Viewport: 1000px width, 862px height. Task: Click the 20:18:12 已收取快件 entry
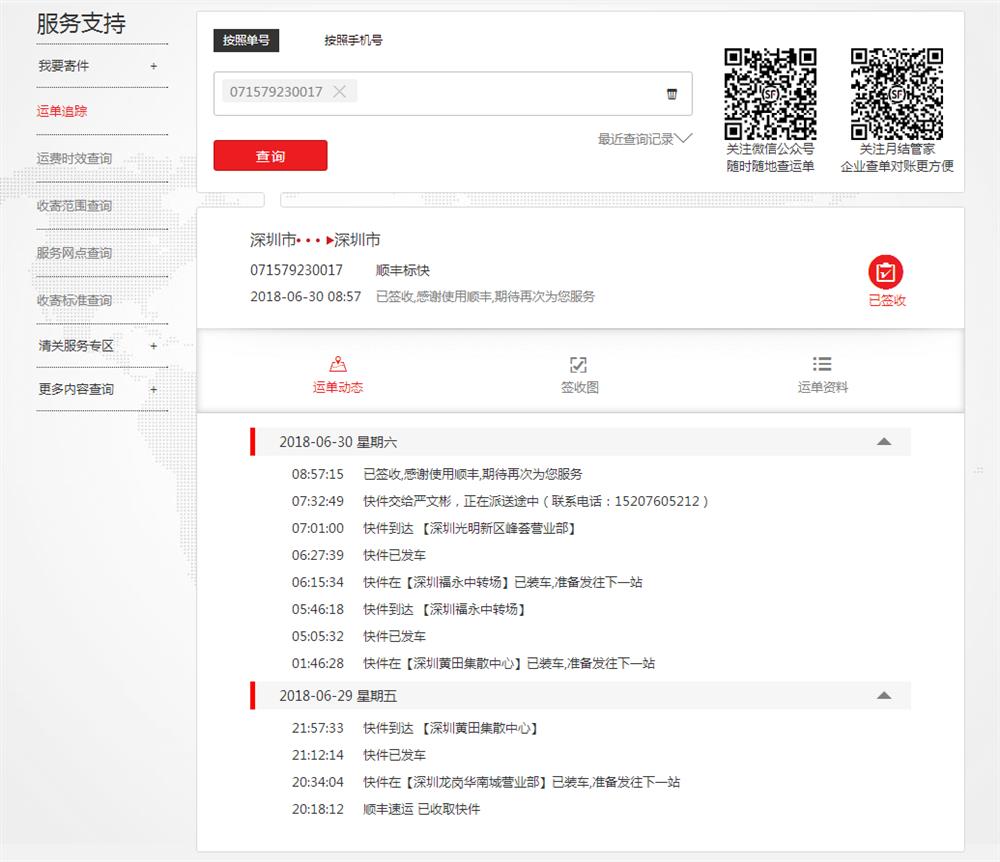pyautogui.click(x=386, y=809)
